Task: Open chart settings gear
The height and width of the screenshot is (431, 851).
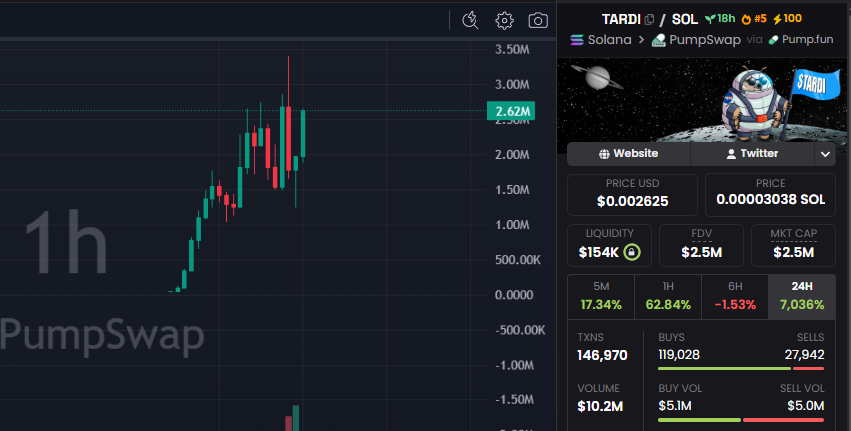Action: coord(504,21)
